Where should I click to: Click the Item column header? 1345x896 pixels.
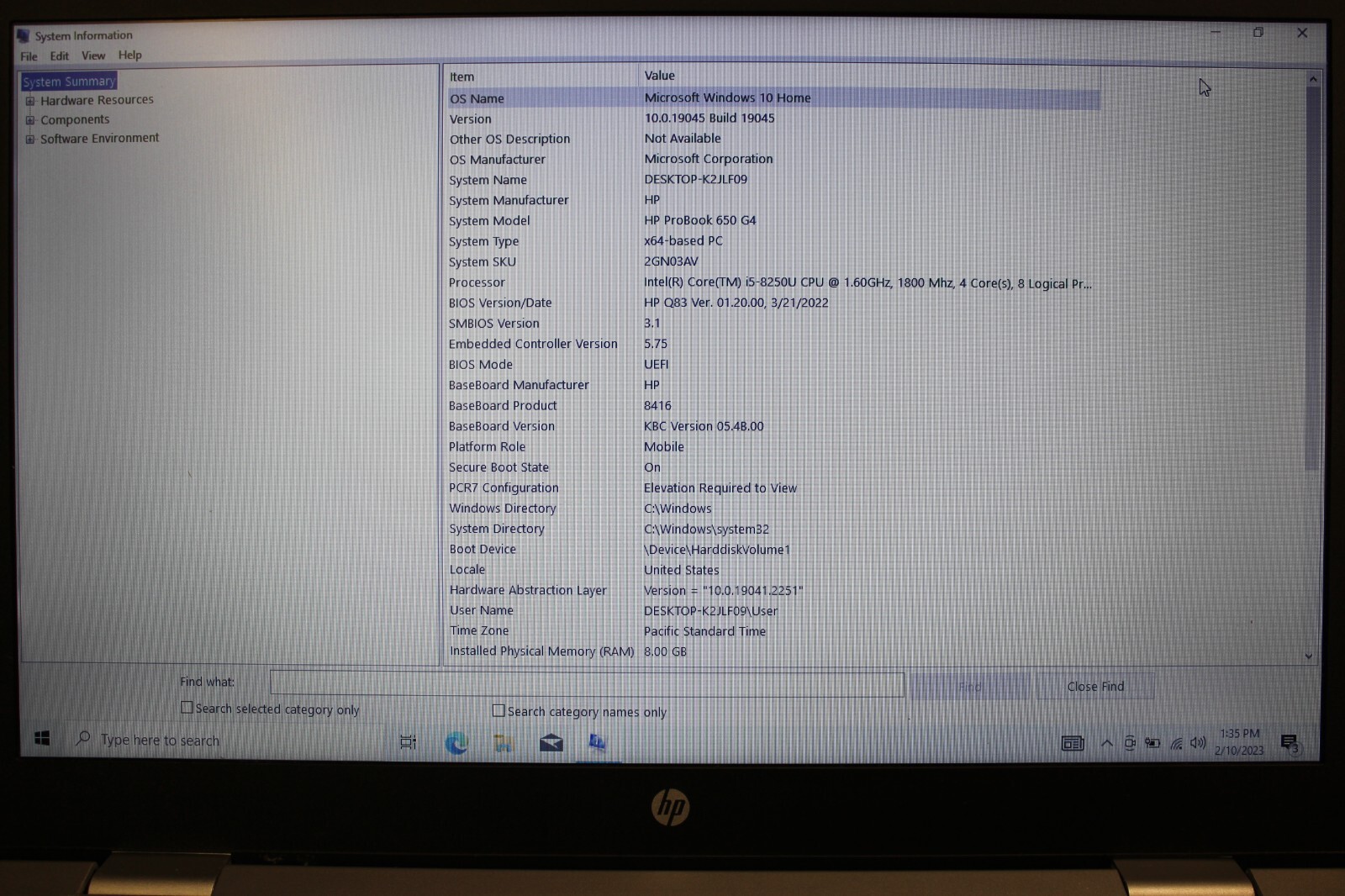(x=541, y=76)
